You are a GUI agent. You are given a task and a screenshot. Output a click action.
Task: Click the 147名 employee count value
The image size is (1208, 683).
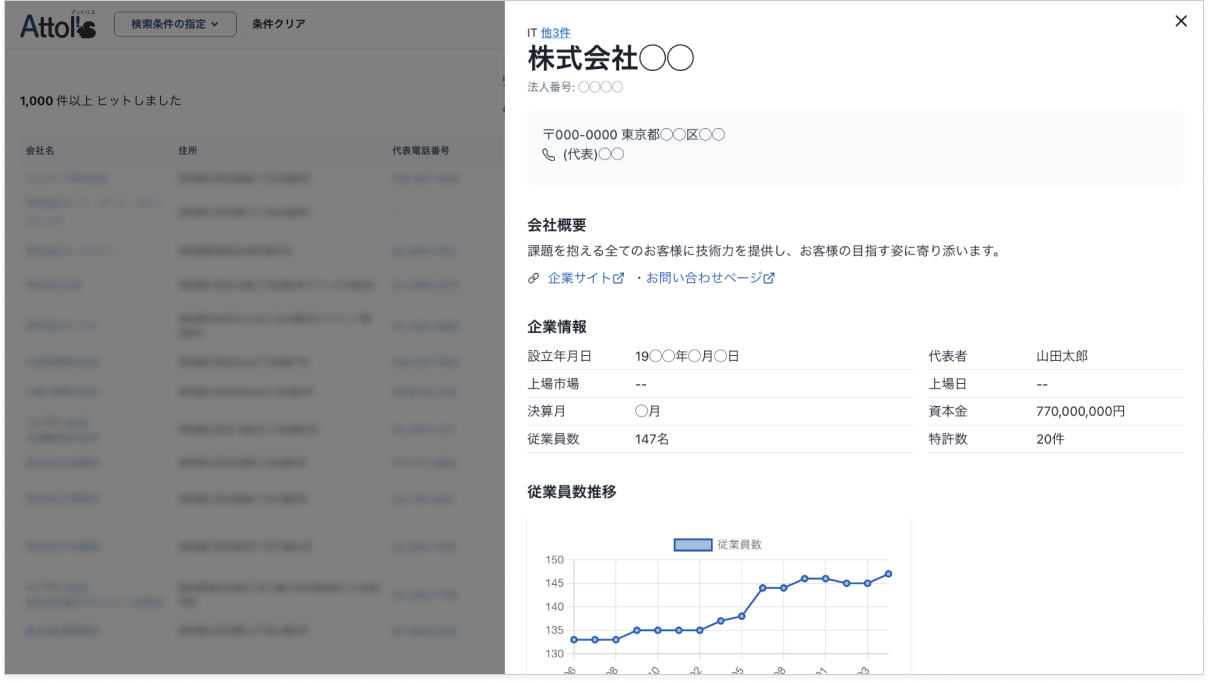point(652,438)
